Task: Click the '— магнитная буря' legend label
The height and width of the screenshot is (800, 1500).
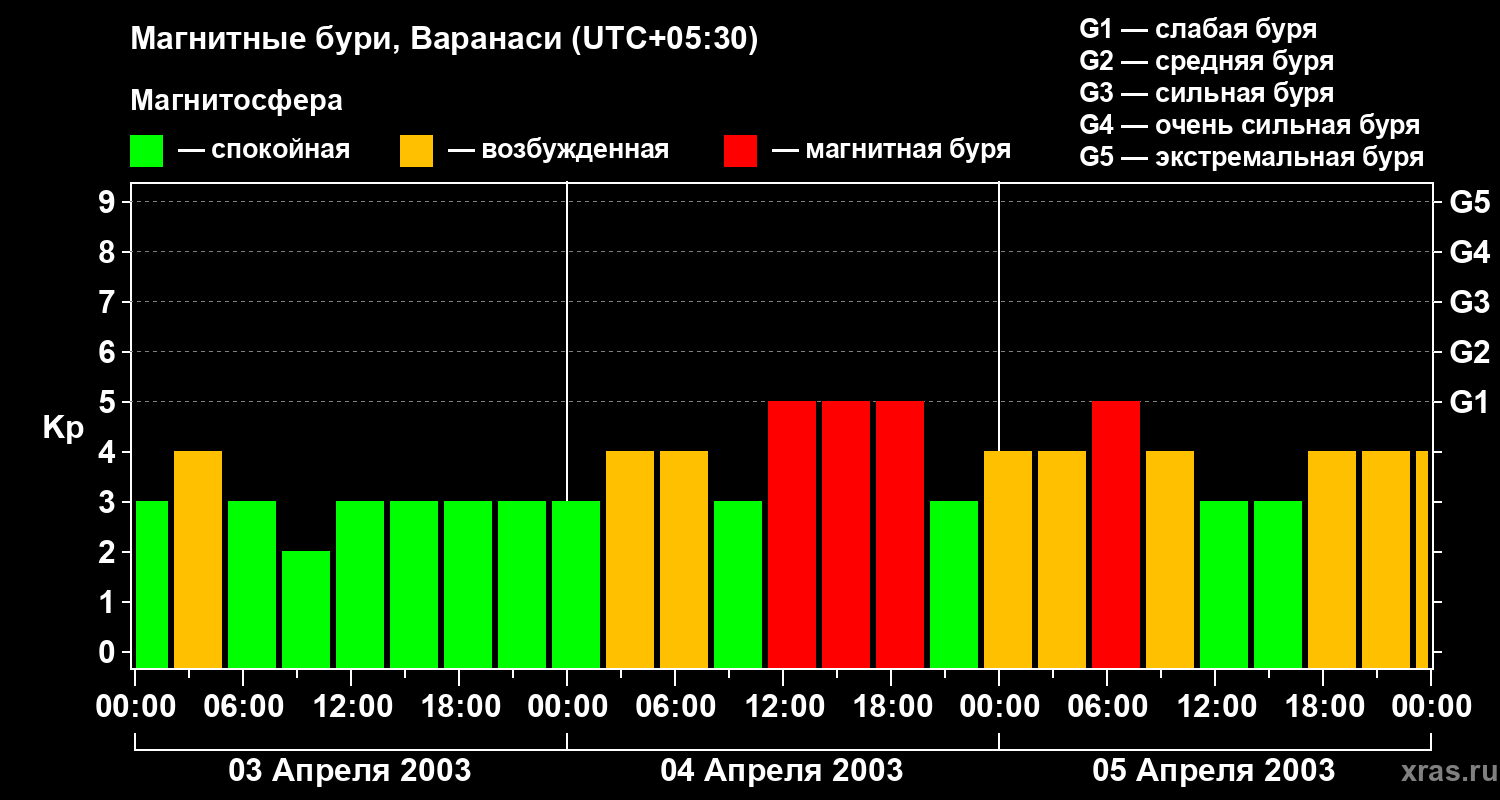Action: click(x=891, y=150)
